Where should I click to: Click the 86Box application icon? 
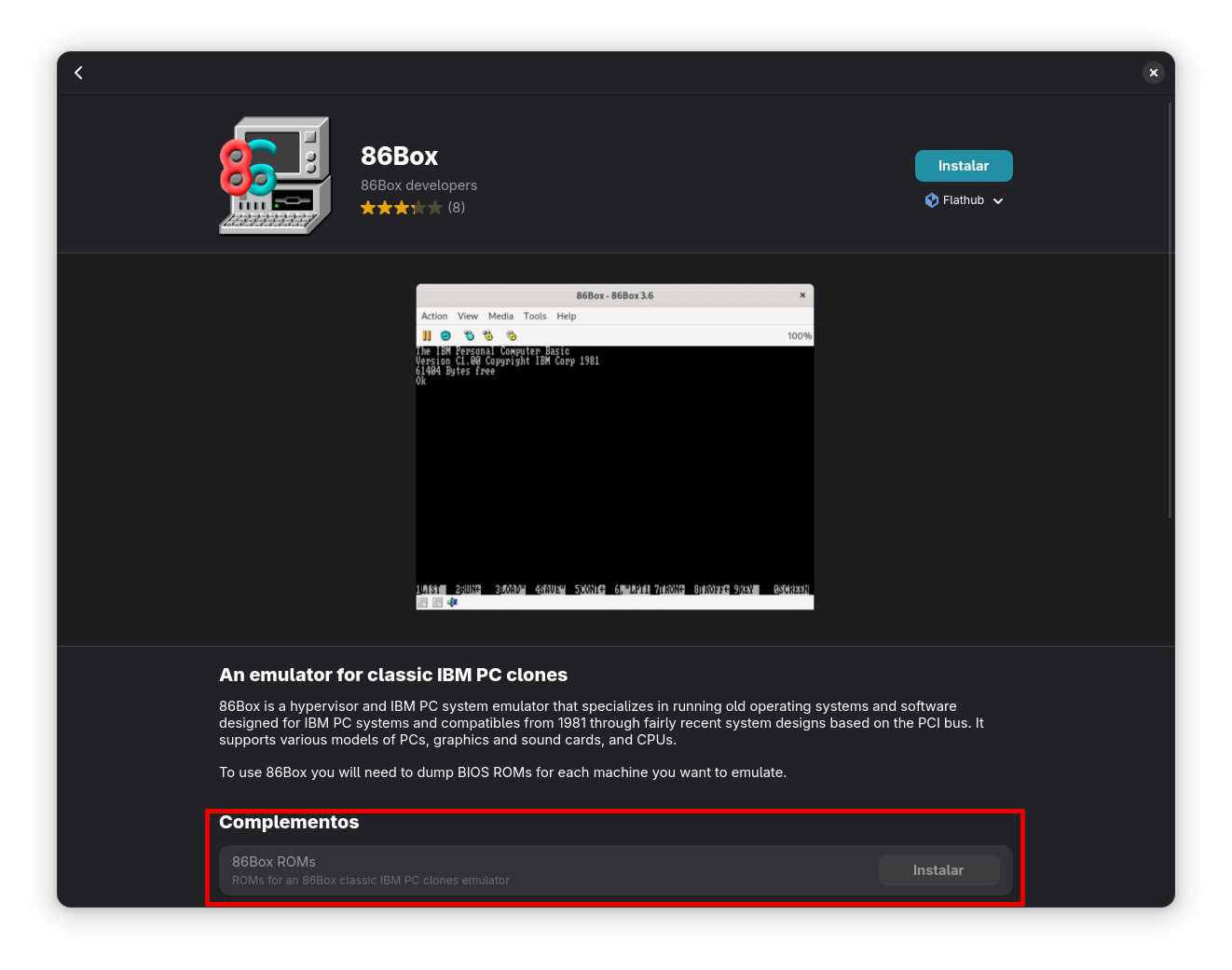pos(275,176)
